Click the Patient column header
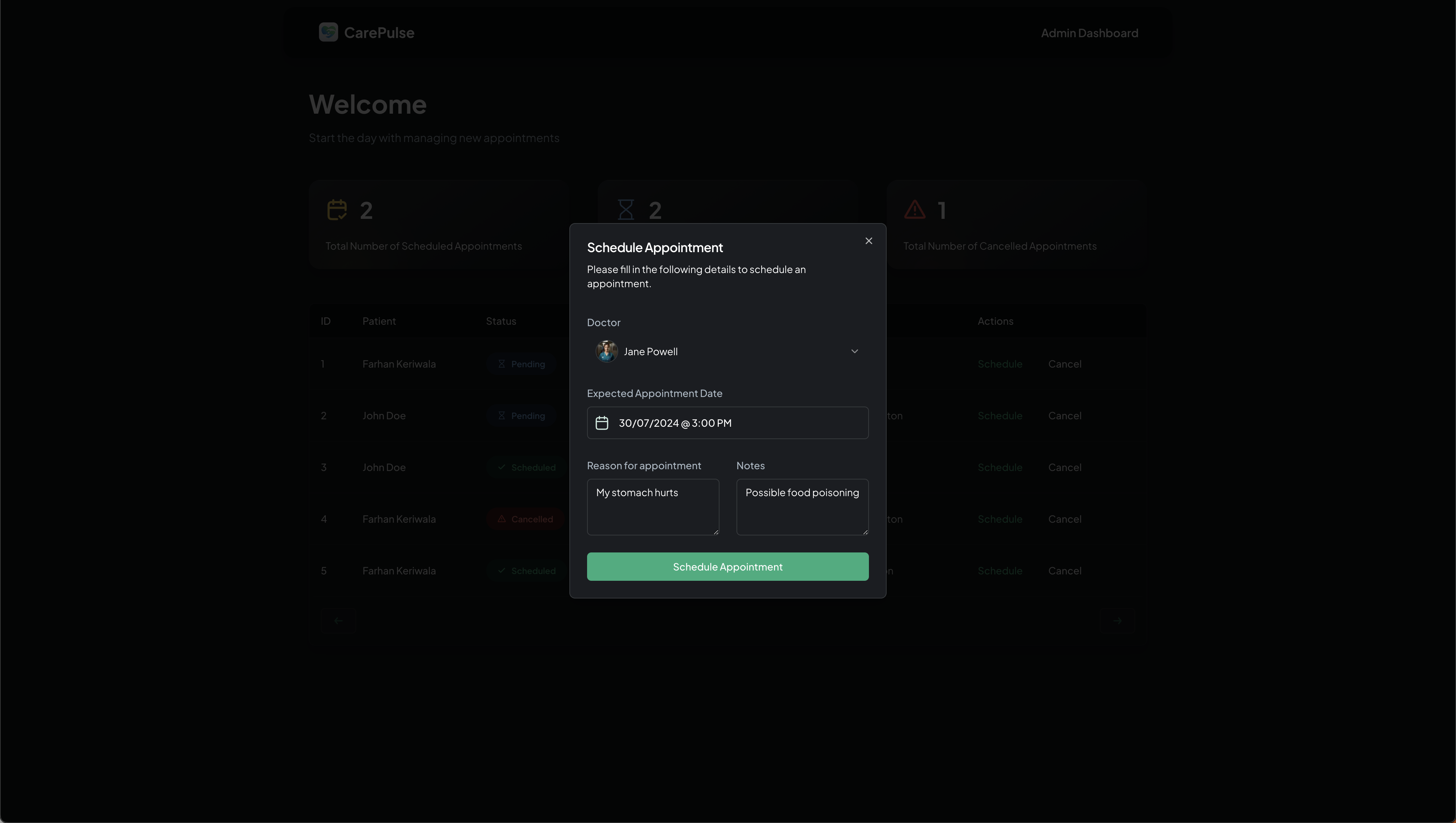The image size is (1456, 823). pos(379,321)
